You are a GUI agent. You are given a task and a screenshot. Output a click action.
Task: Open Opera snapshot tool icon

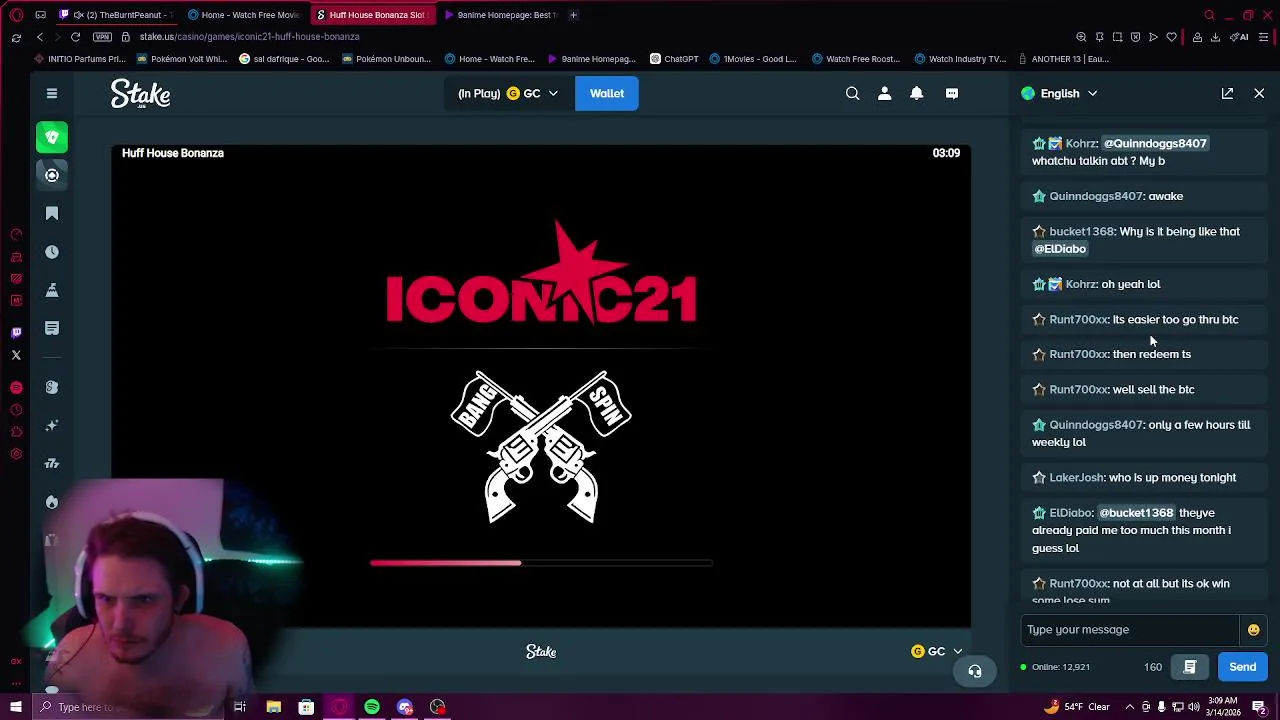pos(1117,37)
